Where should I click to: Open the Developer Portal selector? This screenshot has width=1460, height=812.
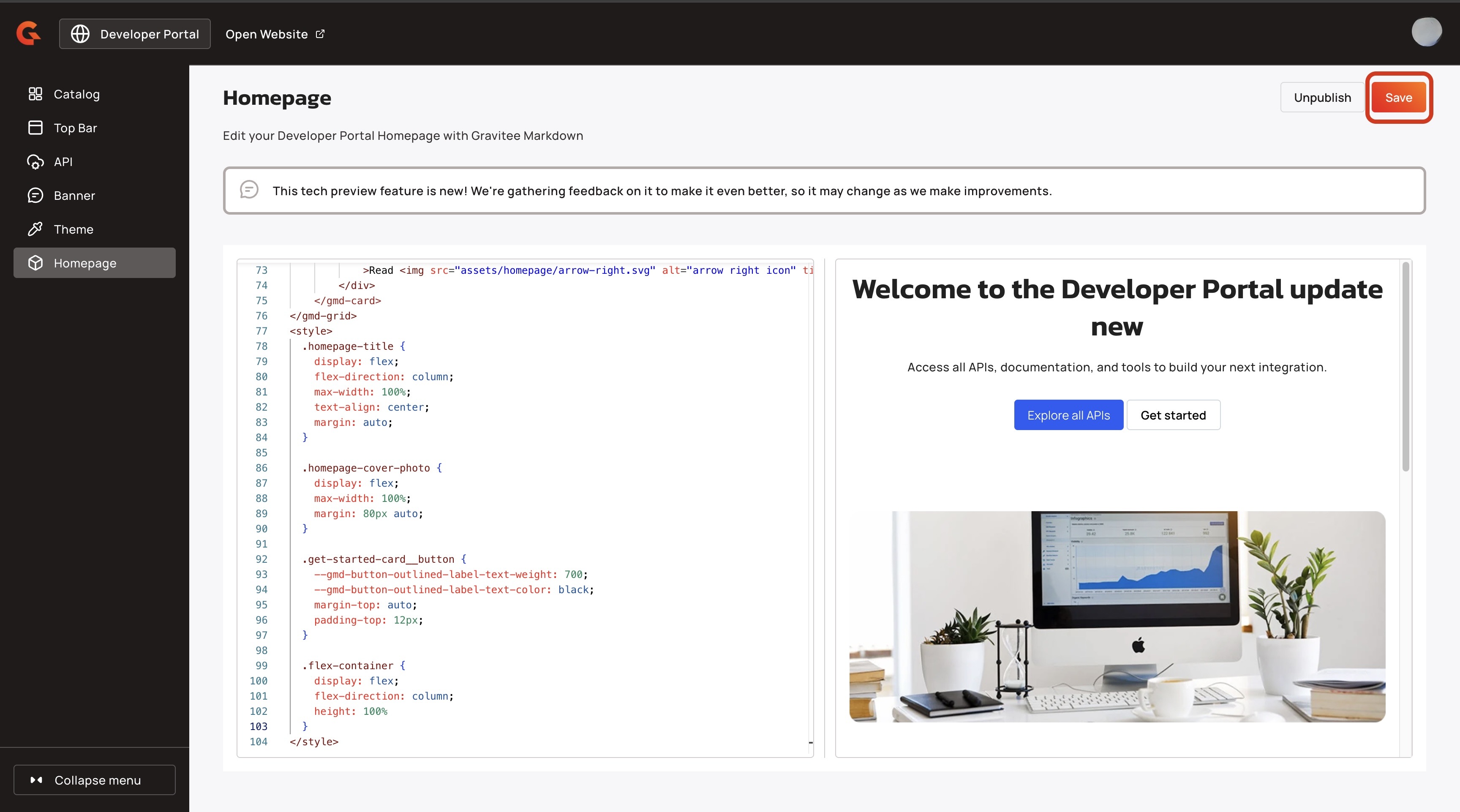(x=135, y=34)
